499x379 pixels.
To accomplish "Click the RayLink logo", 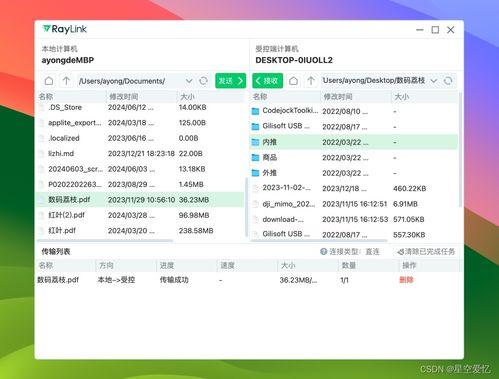I will coord(65,29).
